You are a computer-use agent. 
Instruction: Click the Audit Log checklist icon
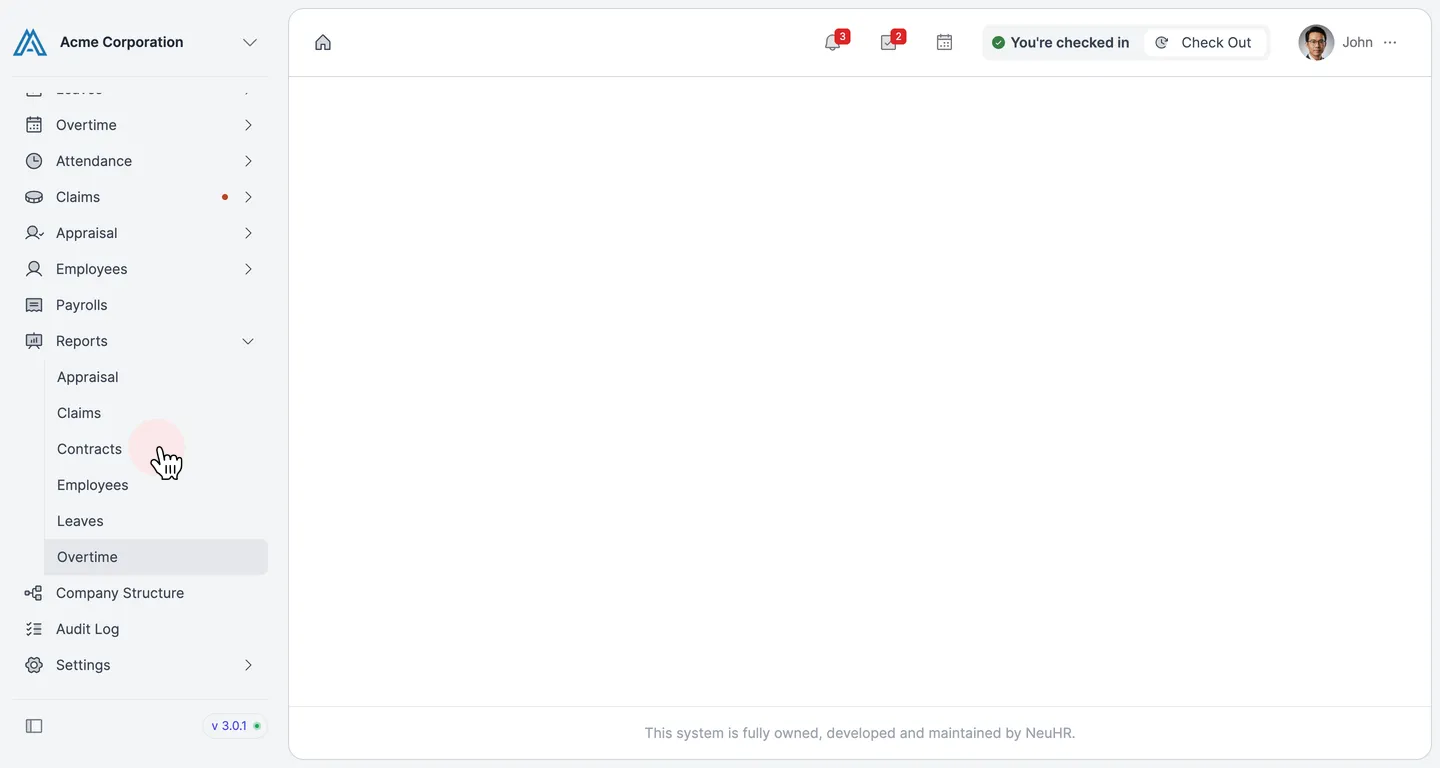pyautogui.click(x=34, y=629)
